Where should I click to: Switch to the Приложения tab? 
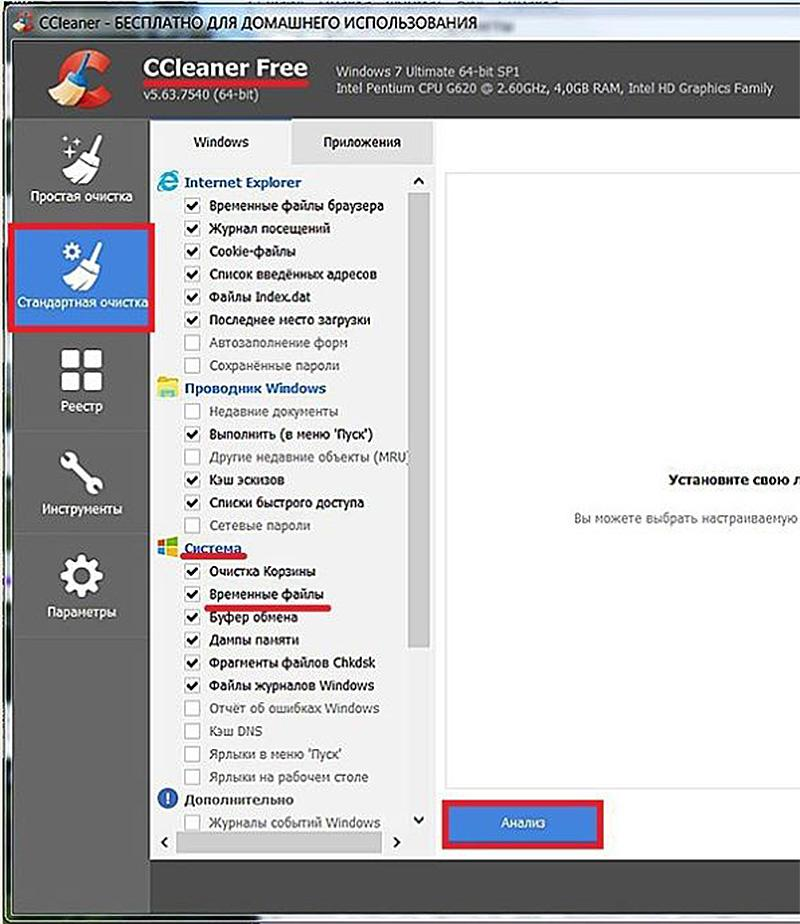click(362, 142)
